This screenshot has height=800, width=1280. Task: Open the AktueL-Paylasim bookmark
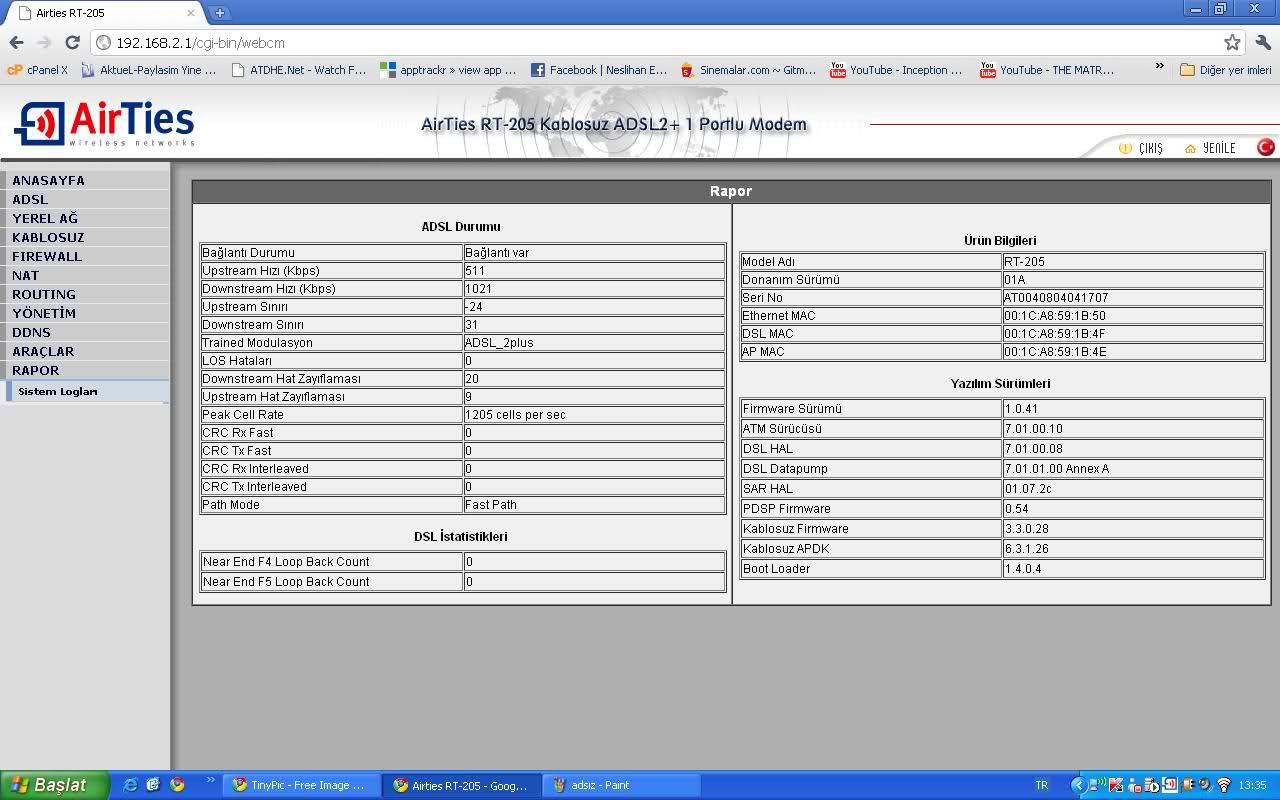pyautogui.click(x=149, y=70)
